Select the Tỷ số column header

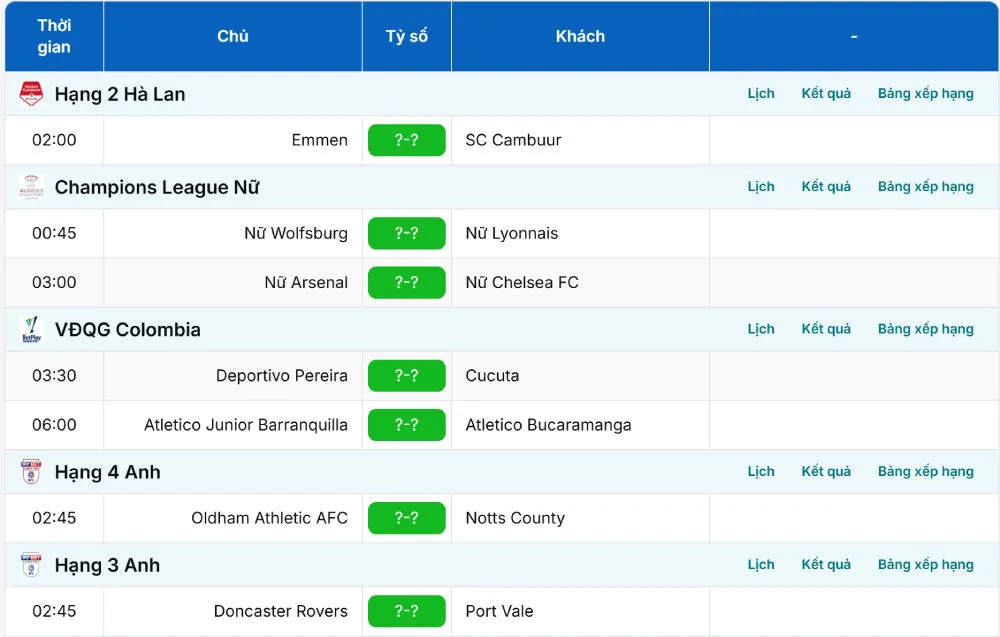click(x=406, y=37)
